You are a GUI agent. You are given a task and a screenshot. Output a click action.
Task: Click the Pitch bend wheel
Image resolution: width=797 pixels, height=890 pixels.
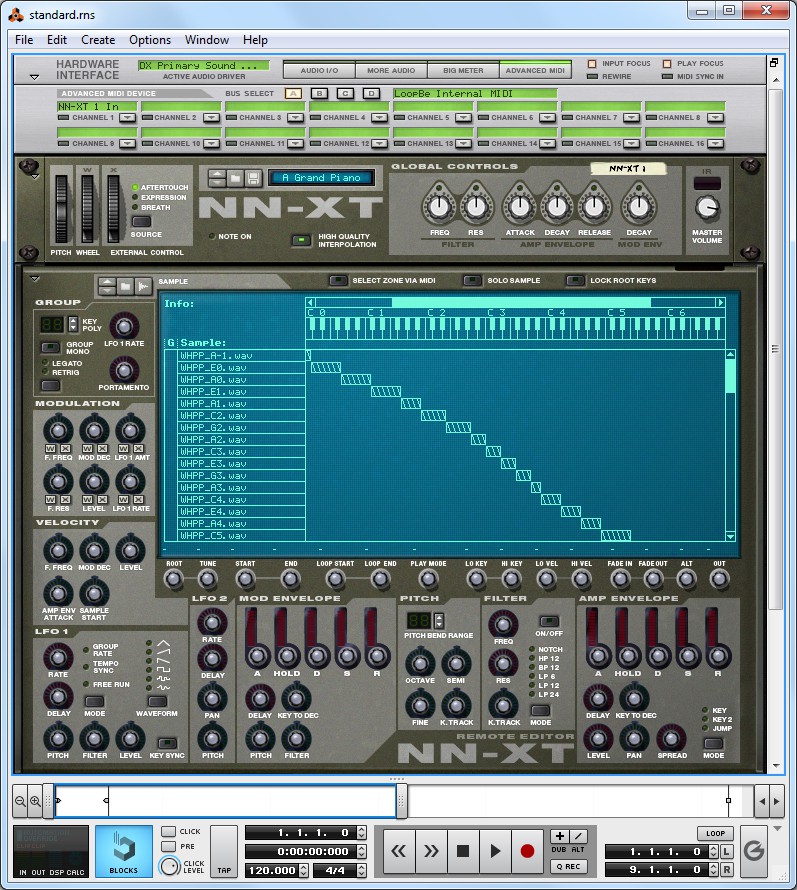pos(61,208)
